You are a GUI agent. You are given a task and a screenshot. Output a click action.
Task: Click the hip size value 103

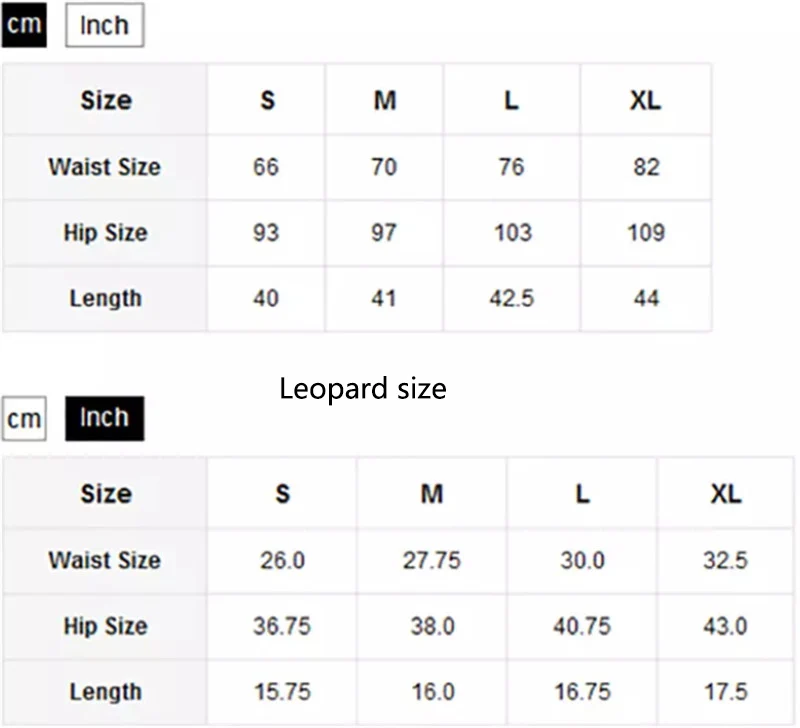(x=511, y=233)
